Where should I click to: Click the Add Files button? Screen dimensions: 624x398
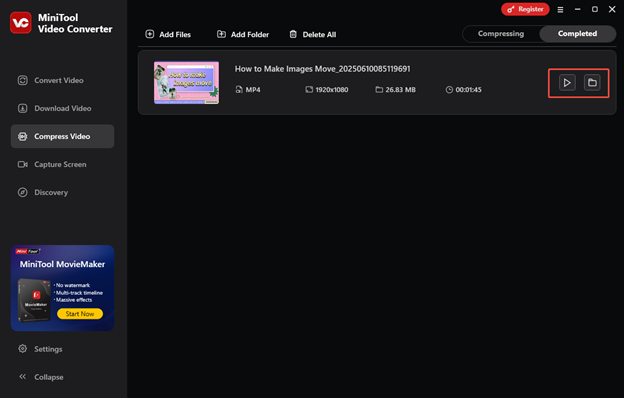point(168,35)
